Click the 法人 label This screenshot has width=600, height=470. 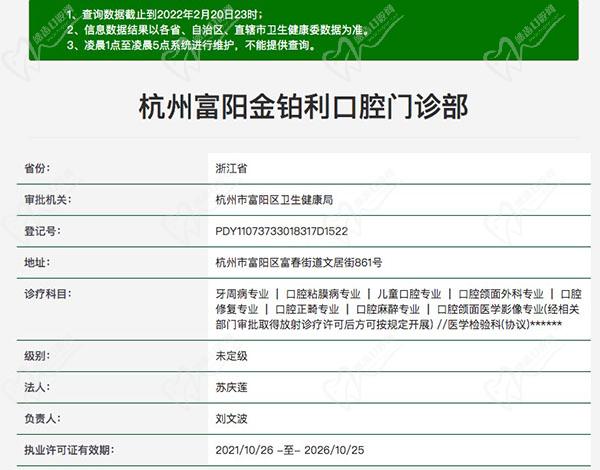[37, 387]
